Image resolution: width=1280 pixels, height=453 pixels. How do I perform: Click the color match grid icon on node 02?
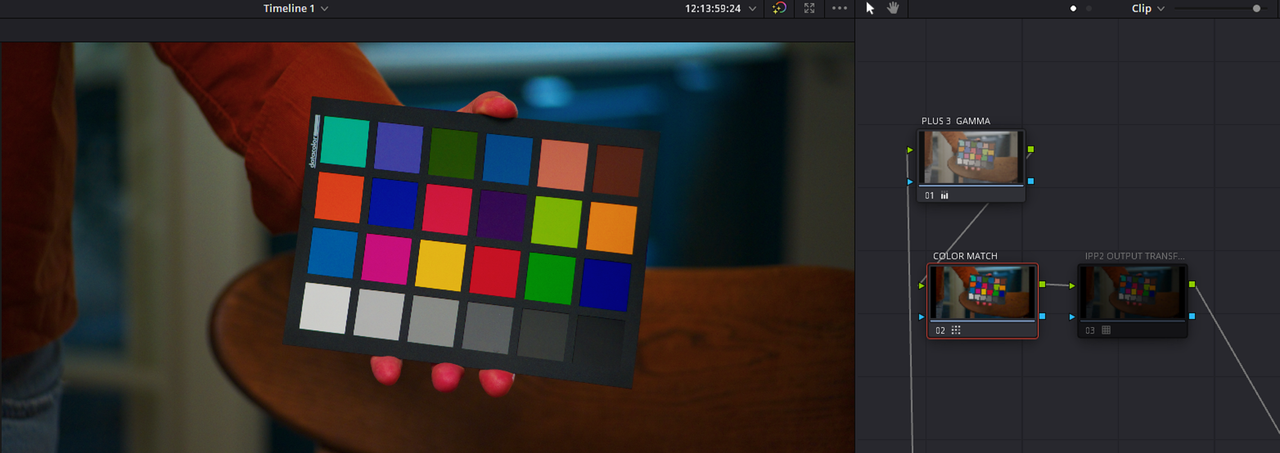point(956,329)
